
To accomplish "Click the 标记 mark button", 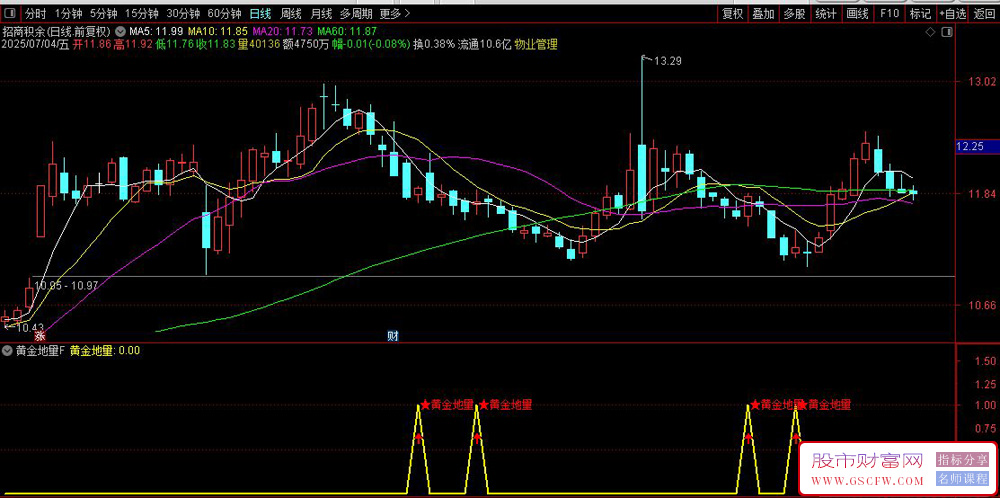I will click(920, 13).
